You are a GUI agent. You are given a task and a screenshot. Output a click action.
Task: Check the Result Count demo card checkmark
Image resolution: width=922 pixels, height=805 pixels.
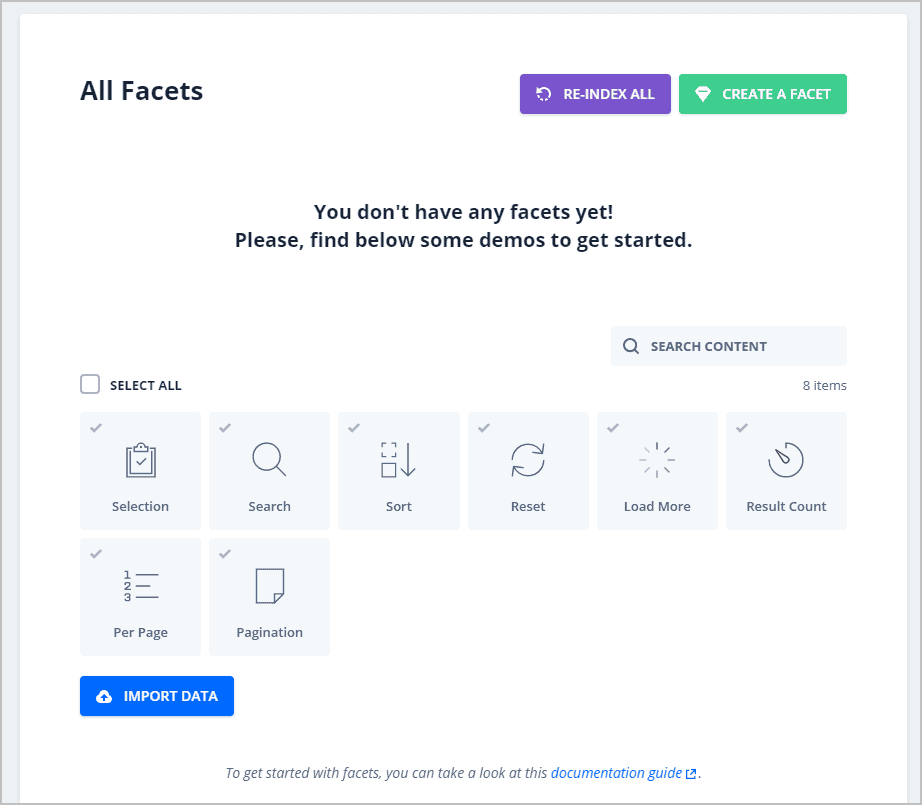742,427
